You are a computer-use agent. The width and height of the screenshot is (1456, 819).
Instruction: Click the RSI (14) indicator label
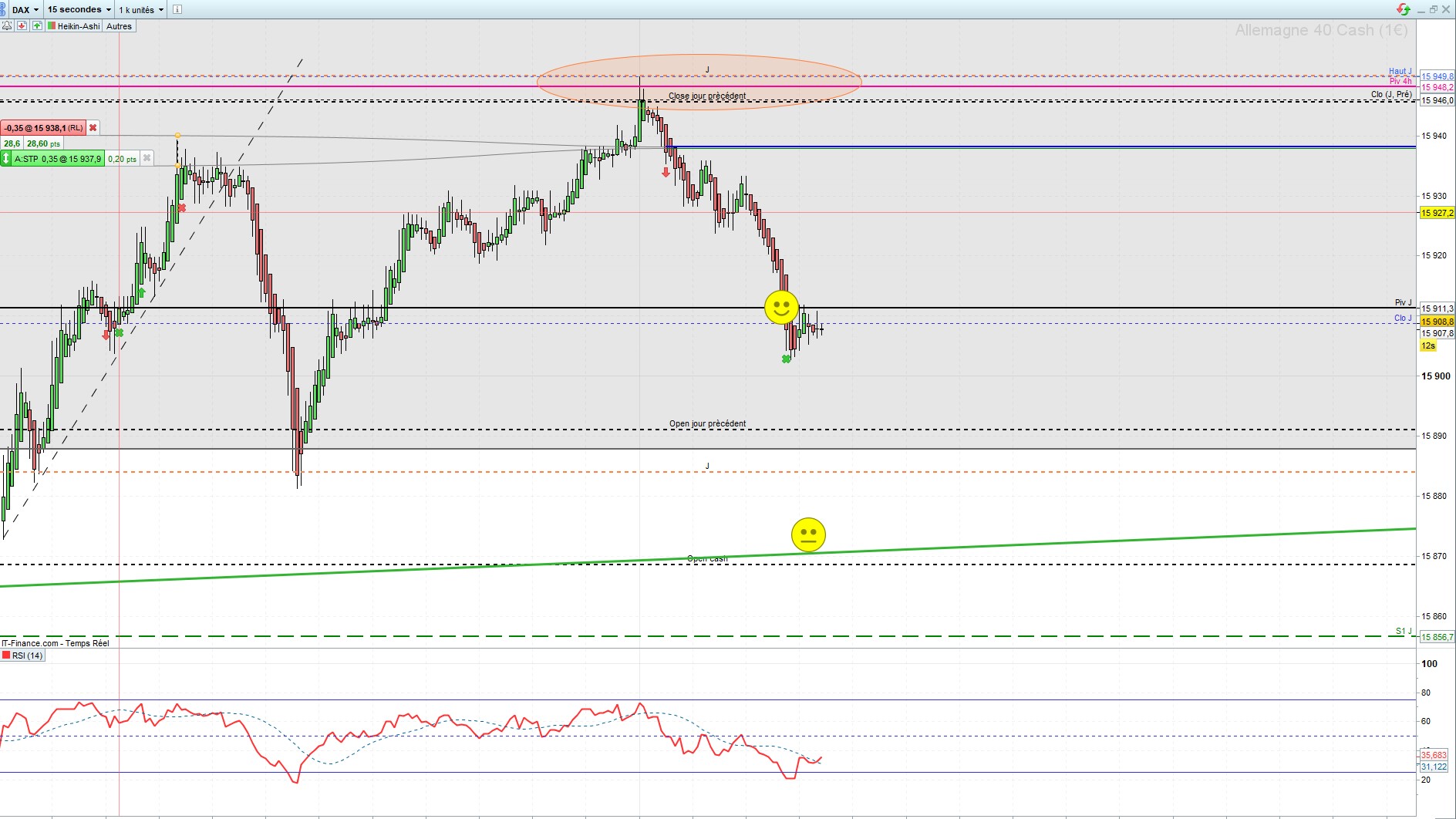tap(27, 656)
